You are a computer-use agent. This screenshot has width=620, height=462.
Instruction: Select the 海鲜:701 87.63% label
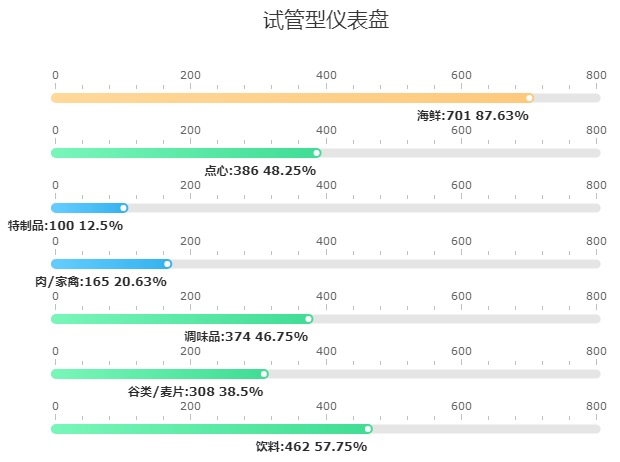(473, 116)
